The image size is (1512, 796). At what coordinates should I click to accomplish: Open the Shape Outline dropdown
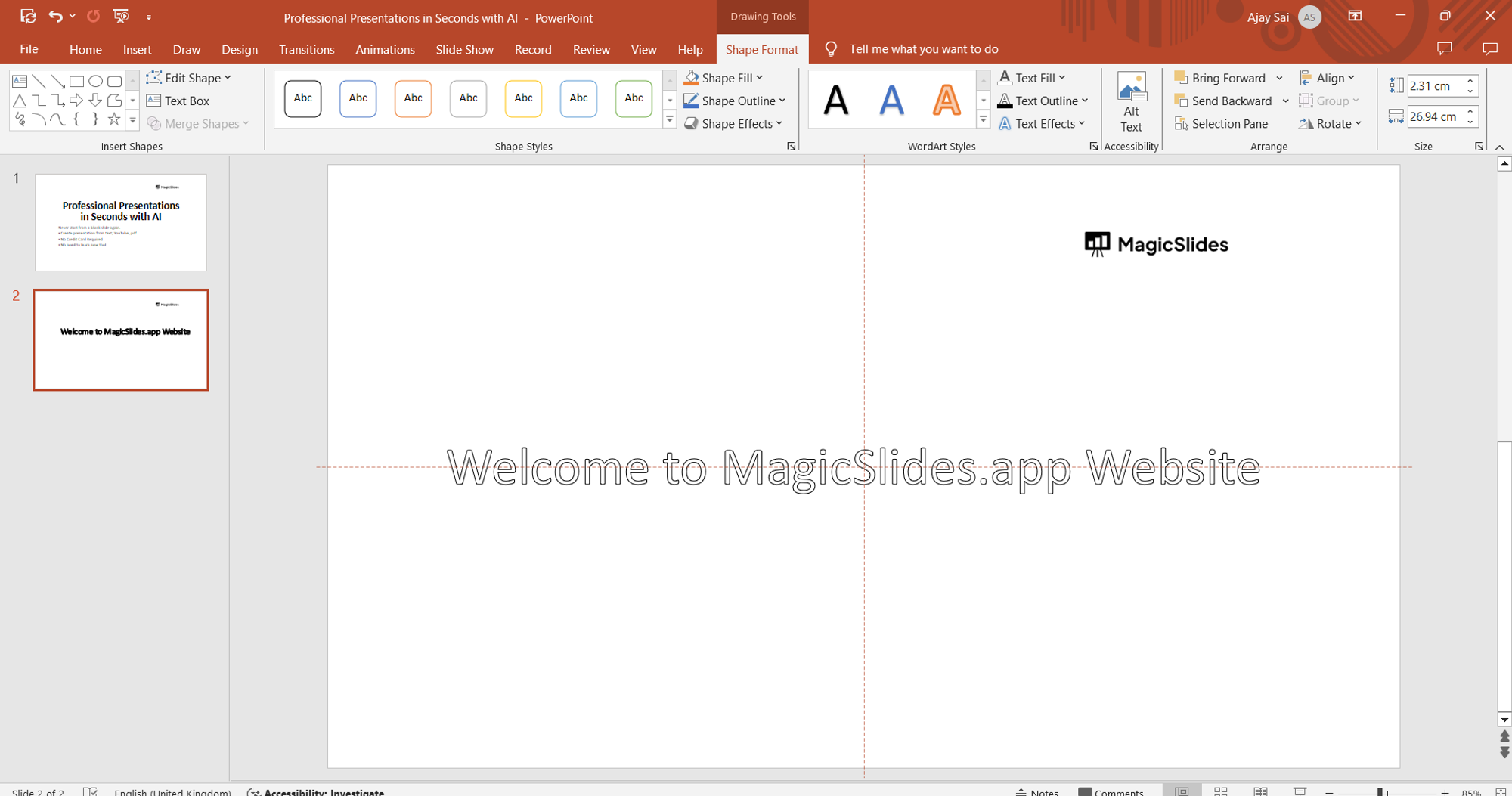735,101
